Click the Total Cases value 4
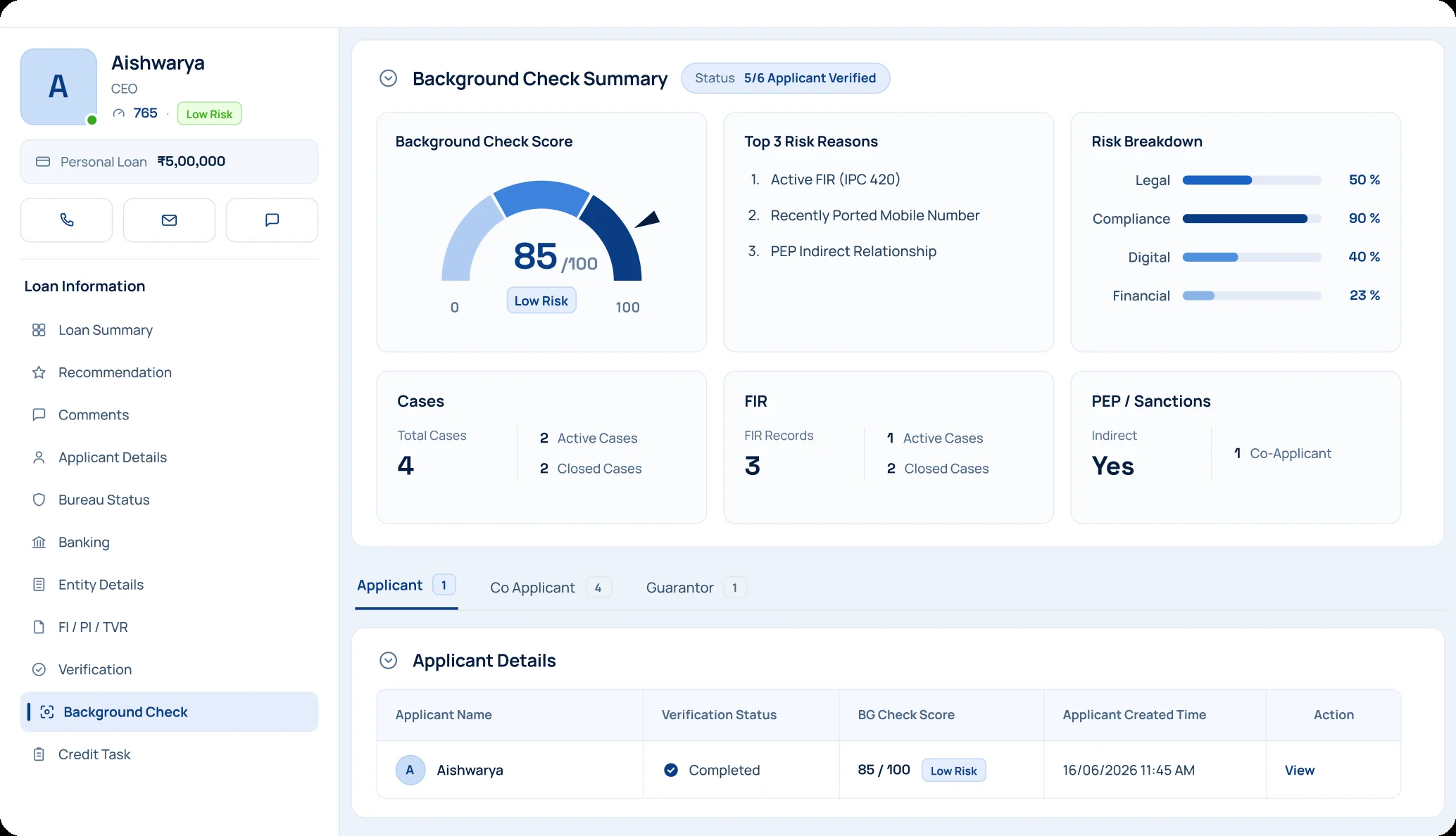1456x836 pixels. [406, 466]
